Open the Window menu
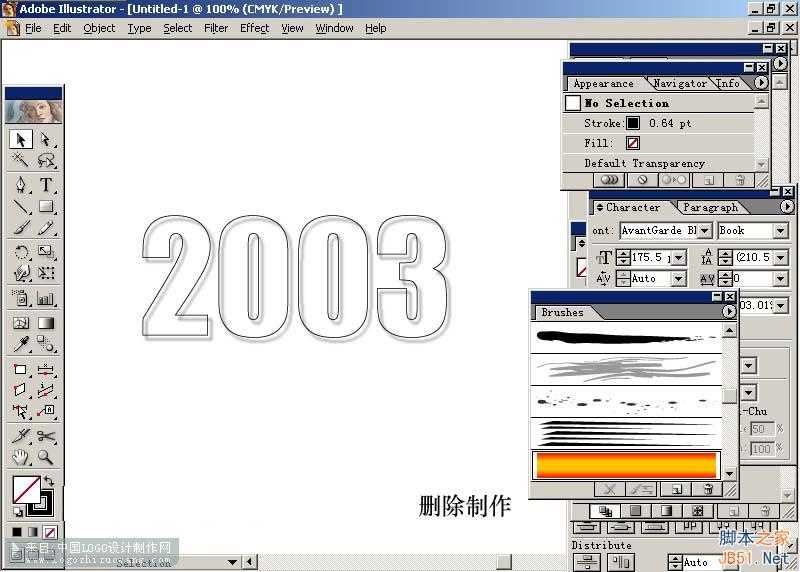Viewport: 800px width, 572px height. coord(334,28)
